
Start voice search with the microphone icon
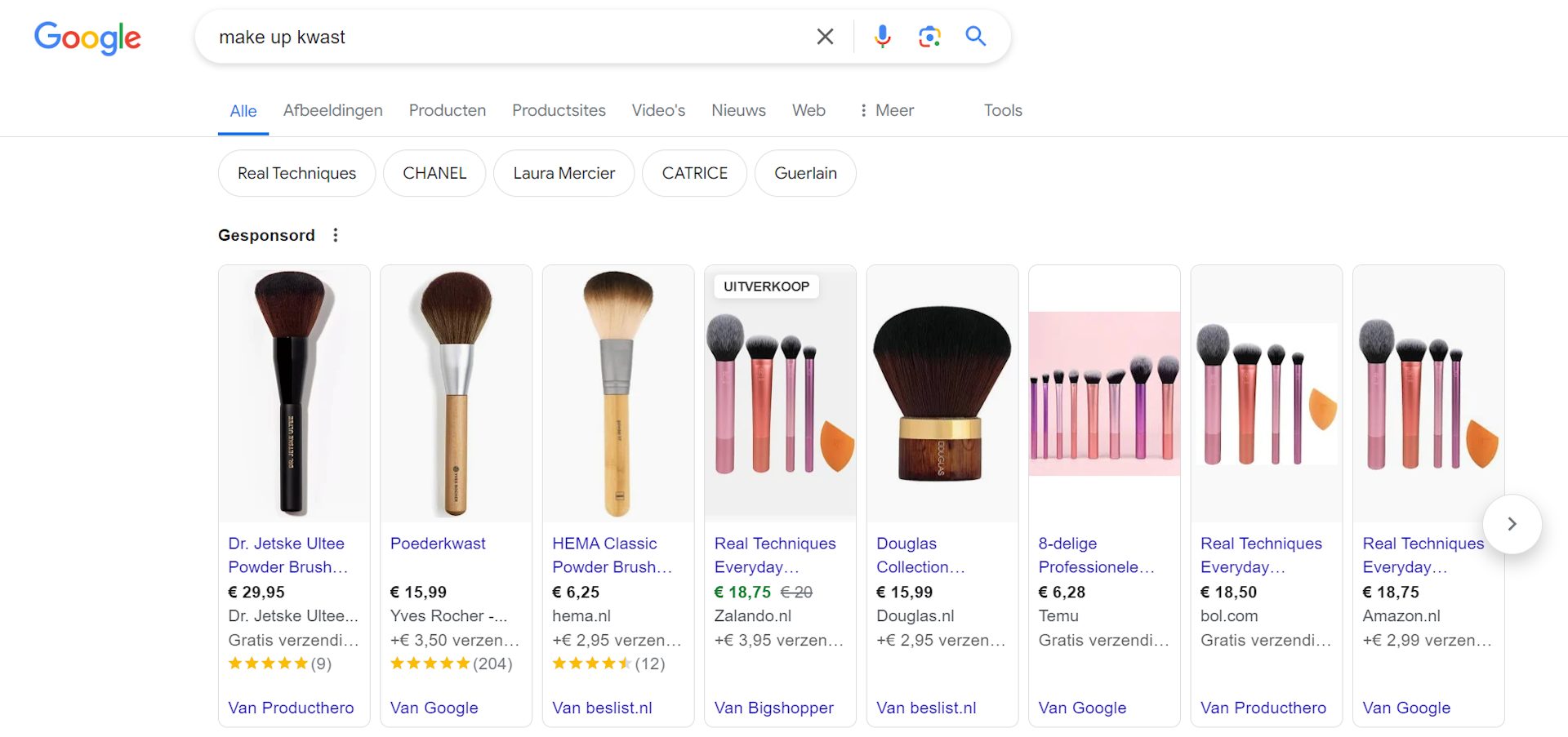click(x=882, y=37)
